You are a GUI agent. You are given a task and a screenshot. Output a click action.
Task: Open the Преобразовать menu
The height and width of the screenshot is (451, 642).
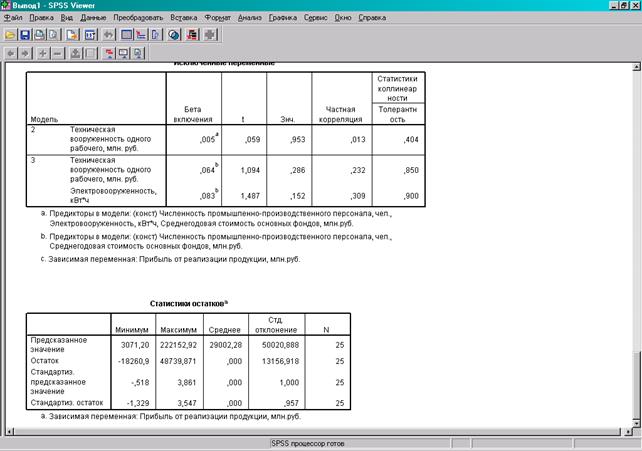(x=138, y=18)
